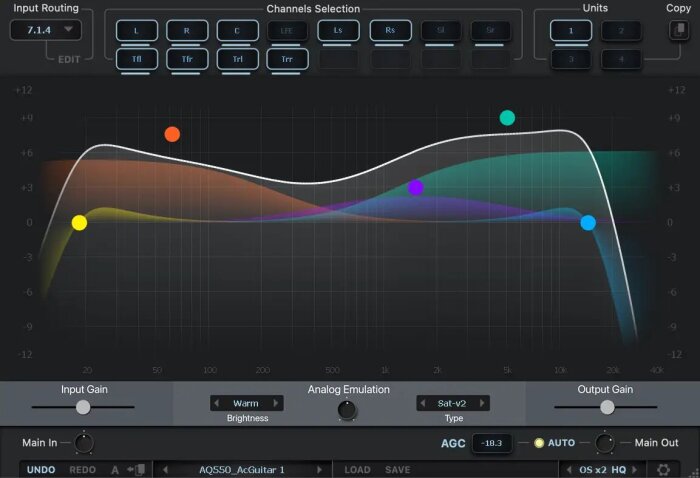Click the copy A to B icon
Image resolution: width=700 pixels, height=478 pixels.
pyautogui.click(x=136, y=470)
